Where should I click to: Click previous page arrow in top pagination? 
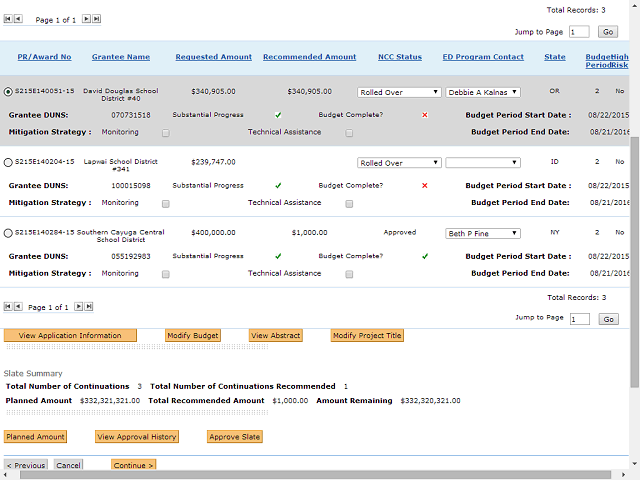19,19
